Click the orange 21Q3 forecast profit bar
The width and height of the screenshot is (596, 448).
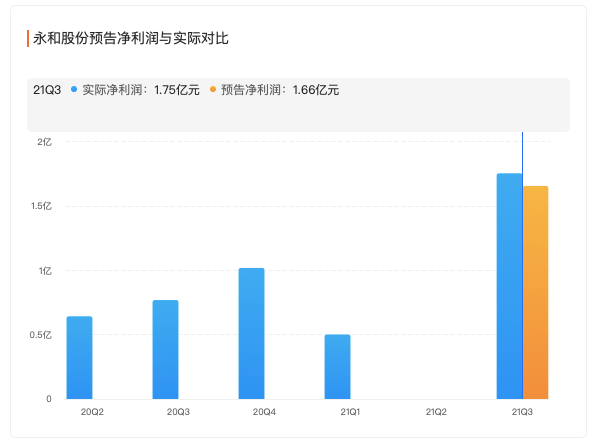536,293
